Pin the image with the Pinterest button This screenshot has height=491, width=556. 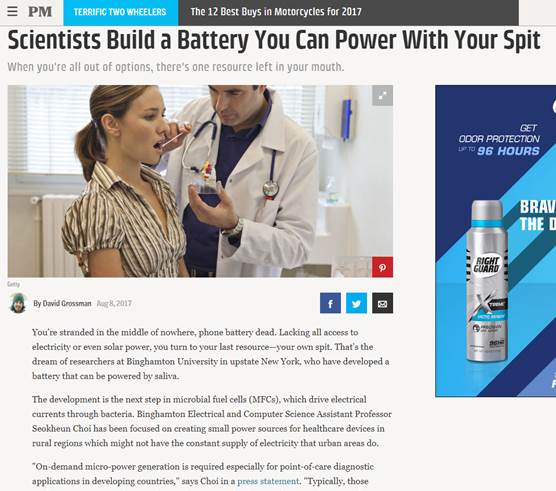point(382,267)
